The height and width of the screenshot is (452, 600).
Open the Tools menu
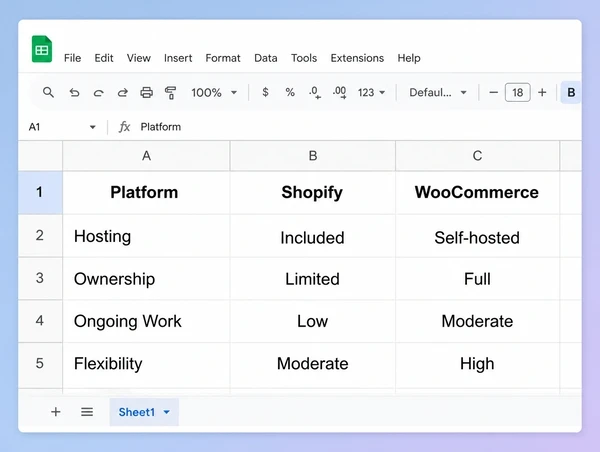click(x=304, y=58)
